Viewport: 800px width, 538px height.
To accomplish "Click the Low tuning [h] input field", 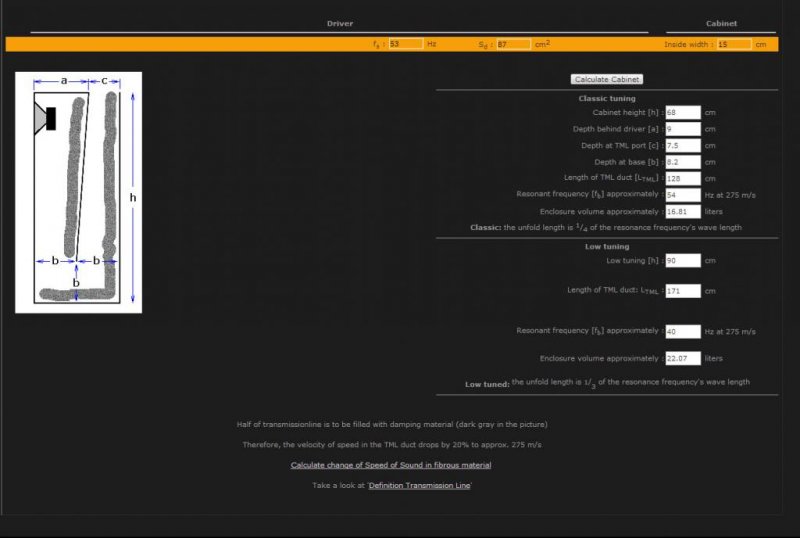I will click(682, 260).
